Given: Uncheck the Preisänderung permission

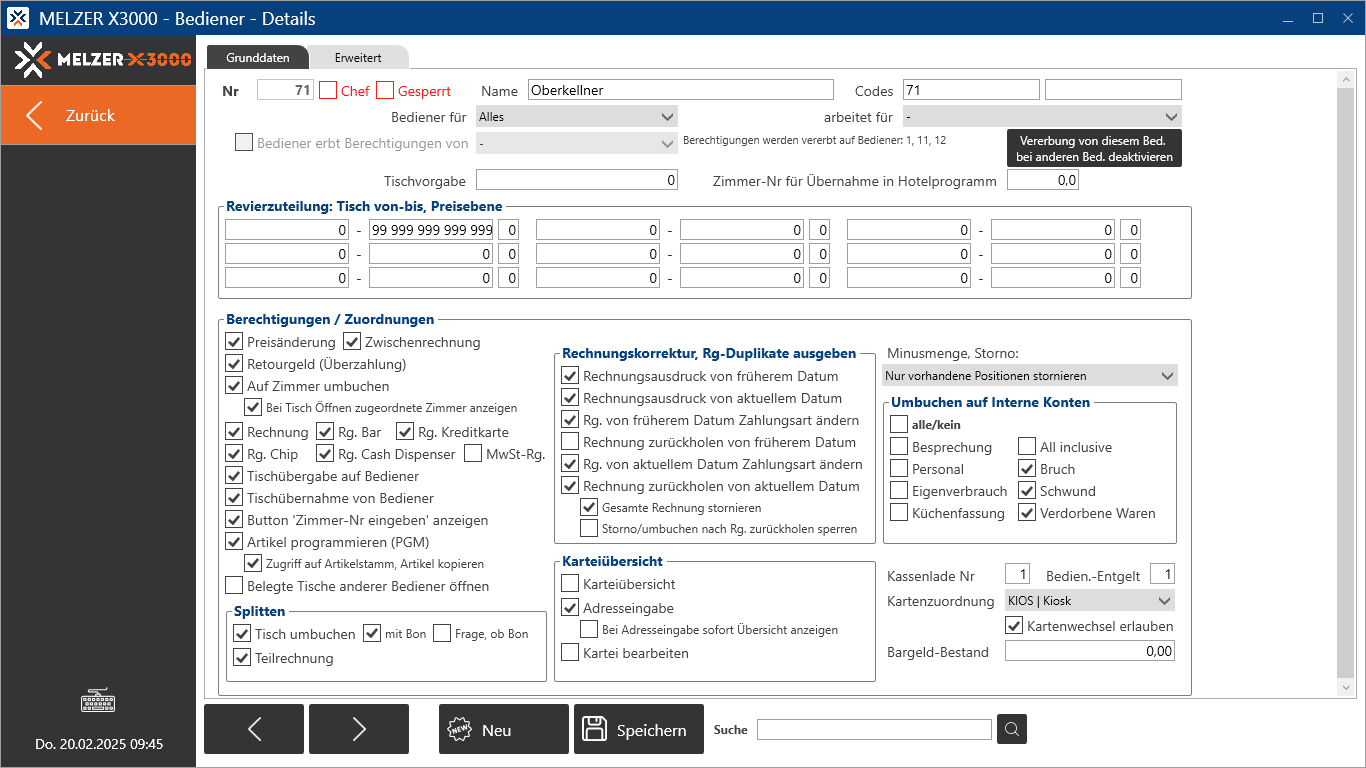Looking at the screenshot, I should click(x=234, y=342).
